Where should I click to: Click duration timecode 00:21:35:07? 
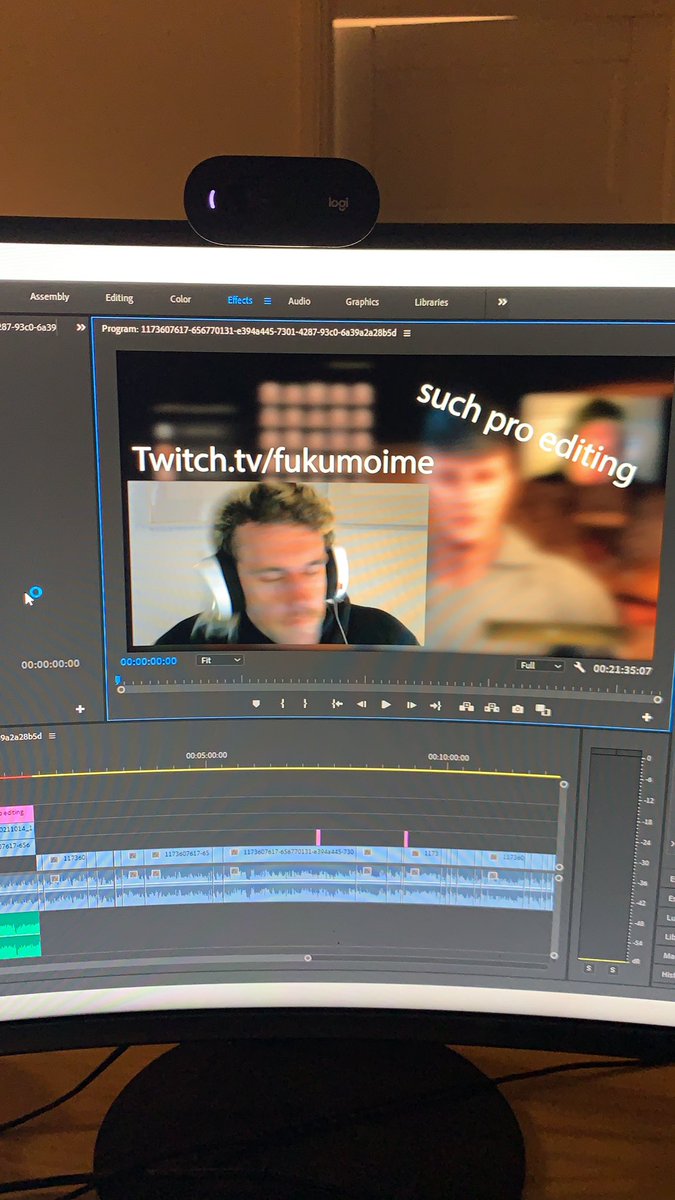(623, 670)
